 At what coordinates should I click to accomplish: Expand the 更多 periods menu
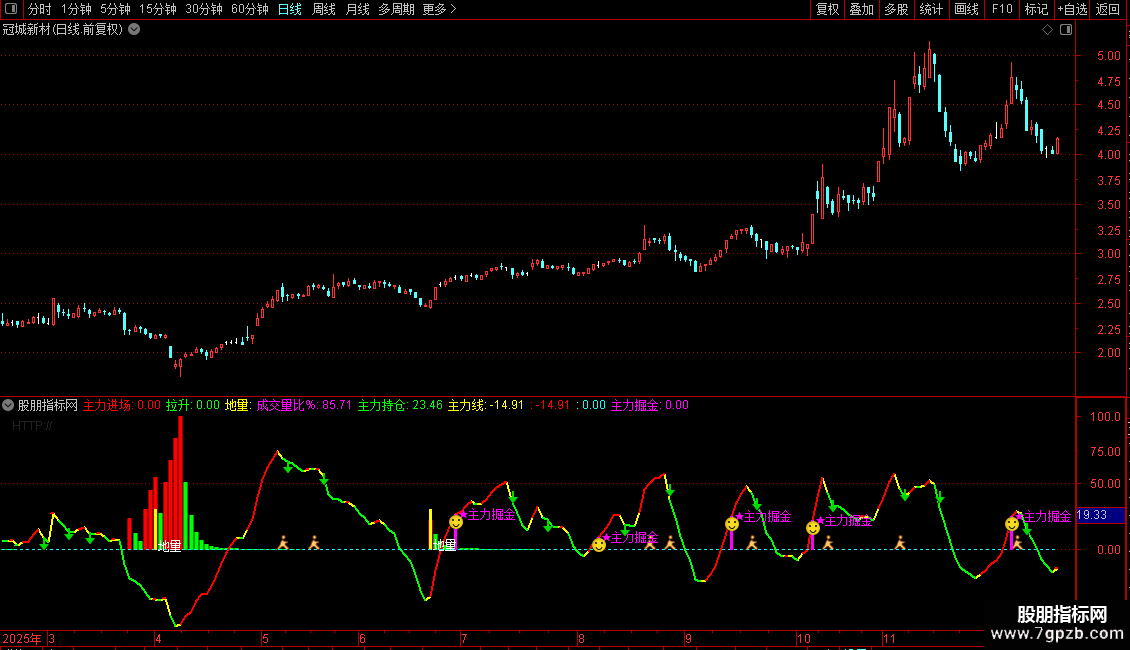[x=440, y=9]
